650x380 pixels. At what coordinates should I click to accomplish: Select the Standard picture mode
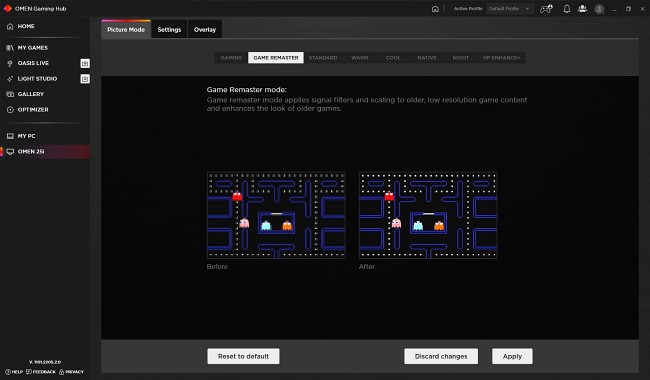click(323, 58)
